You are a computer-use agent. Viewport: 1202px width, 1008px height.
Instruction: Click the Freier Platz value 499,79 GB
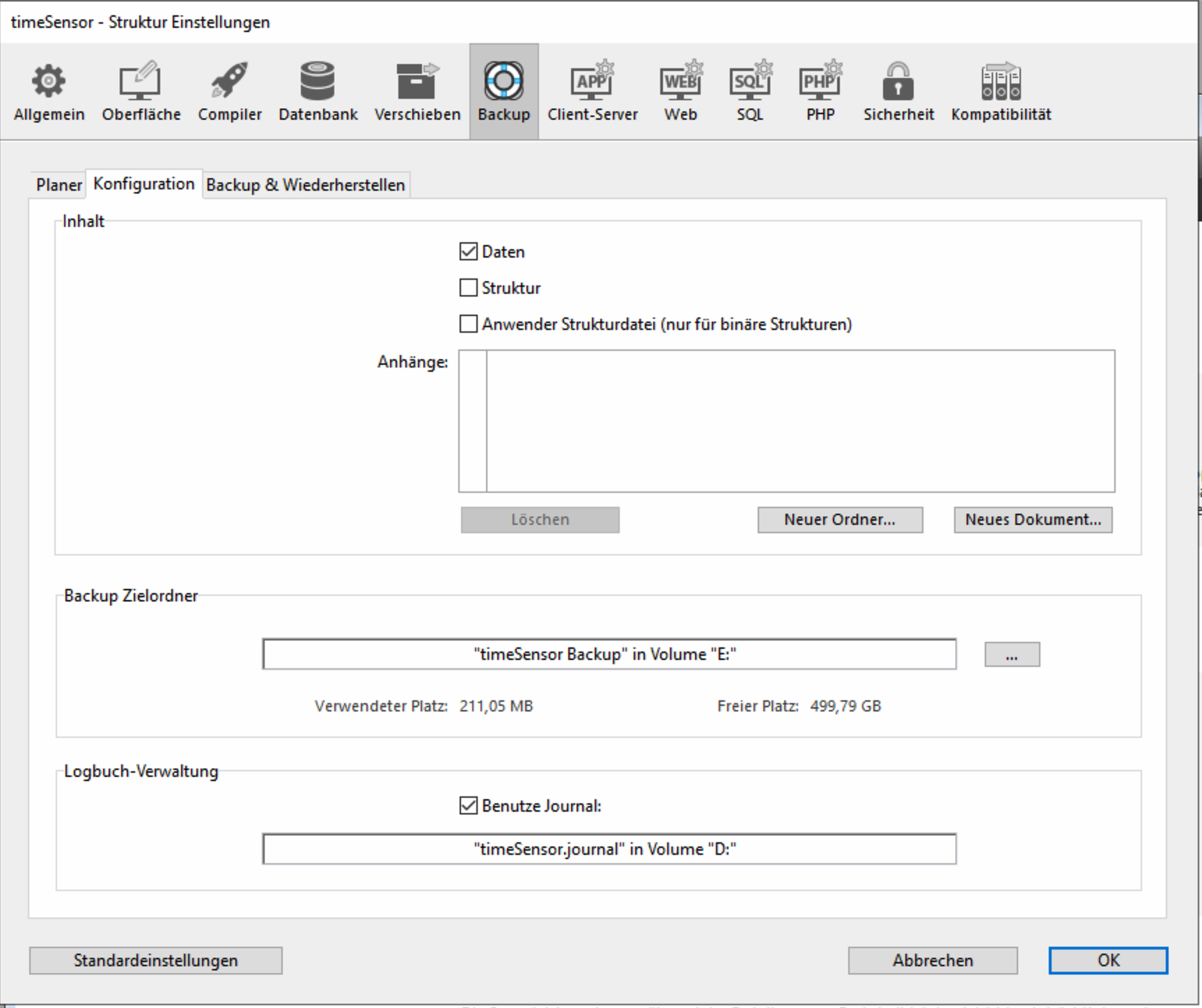845,706
